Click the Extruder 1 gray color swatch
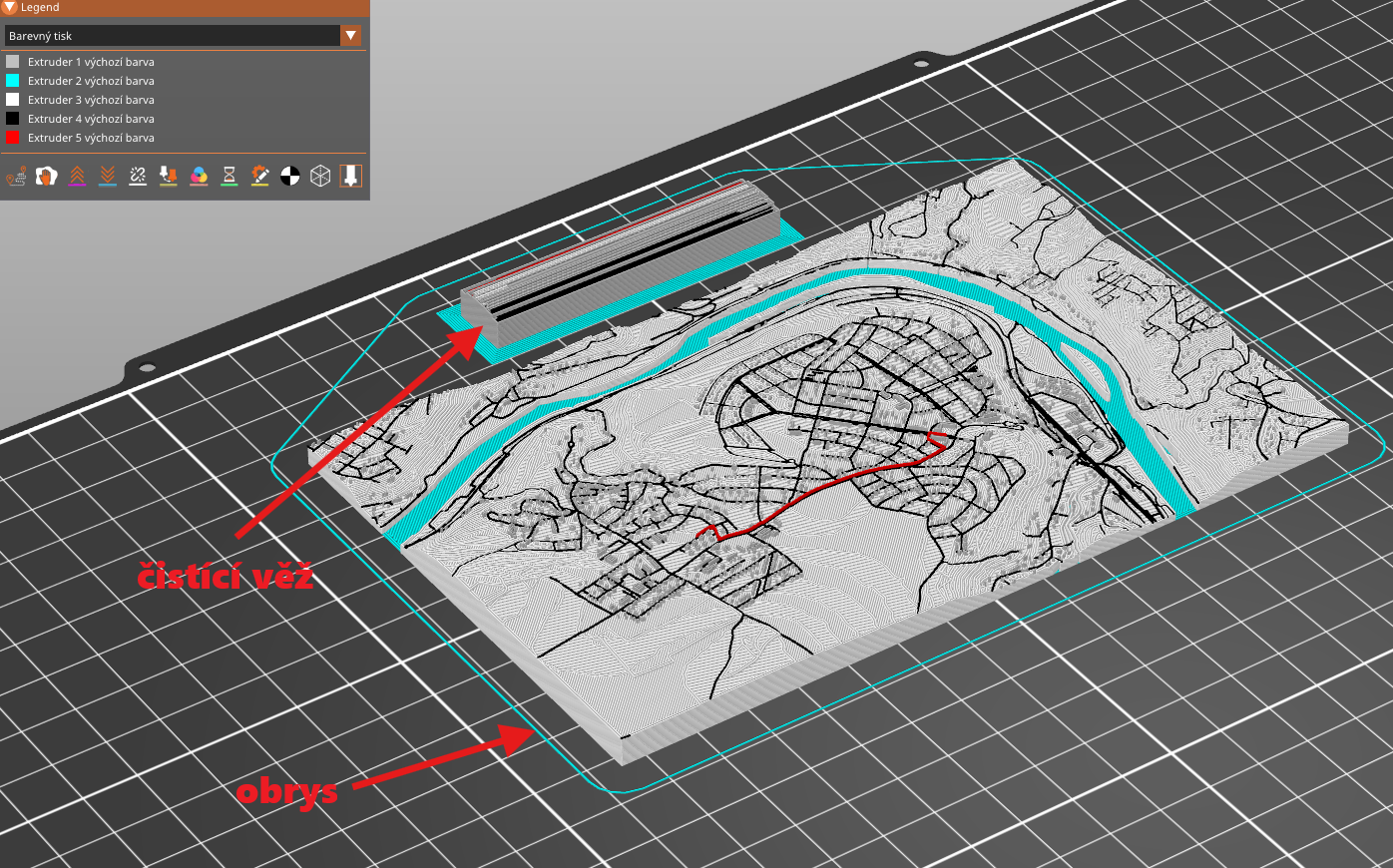Image resolution: width=1393 pixels, height=868 pixels. point(13,62)
